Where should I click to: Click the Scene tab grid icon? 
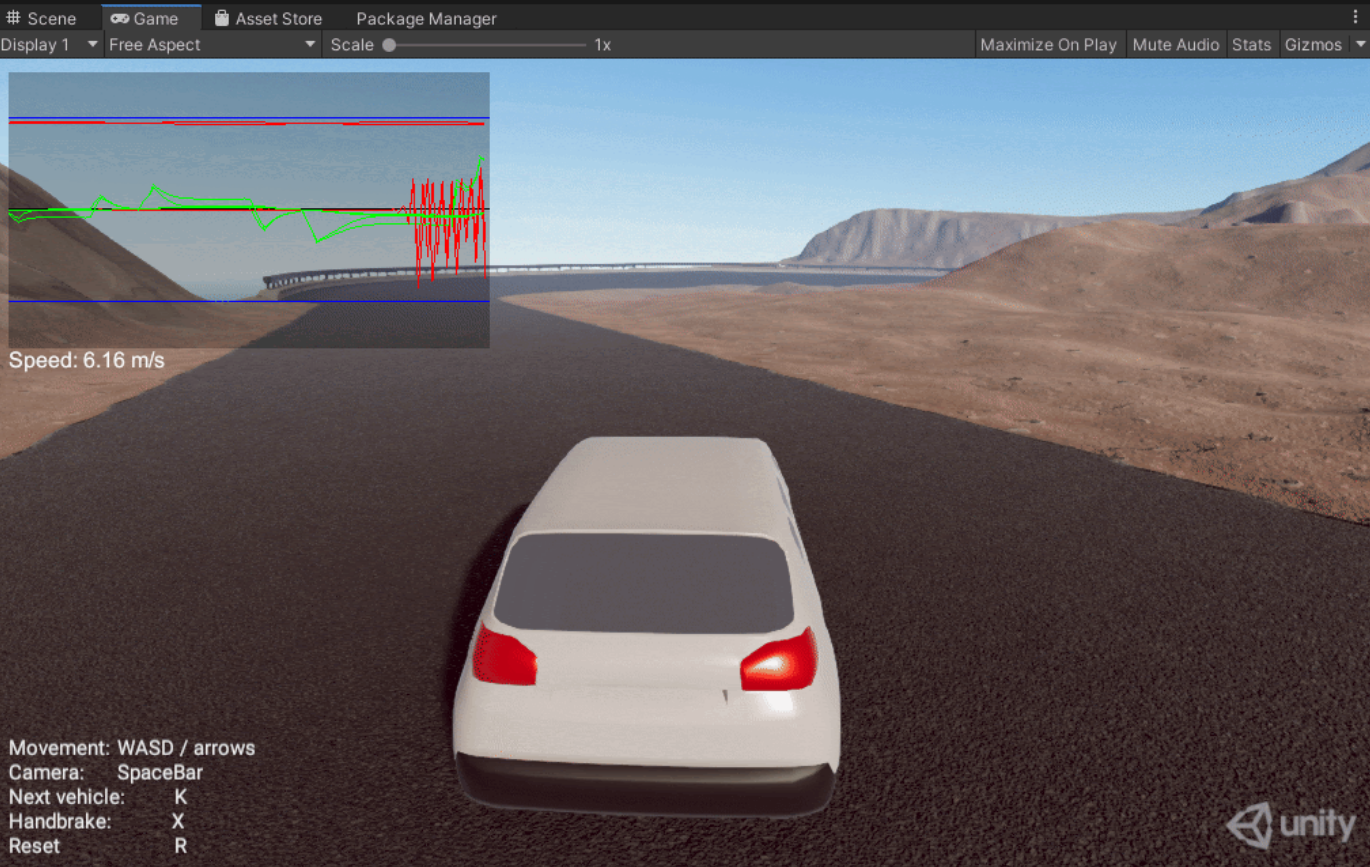tap(13, 19)
